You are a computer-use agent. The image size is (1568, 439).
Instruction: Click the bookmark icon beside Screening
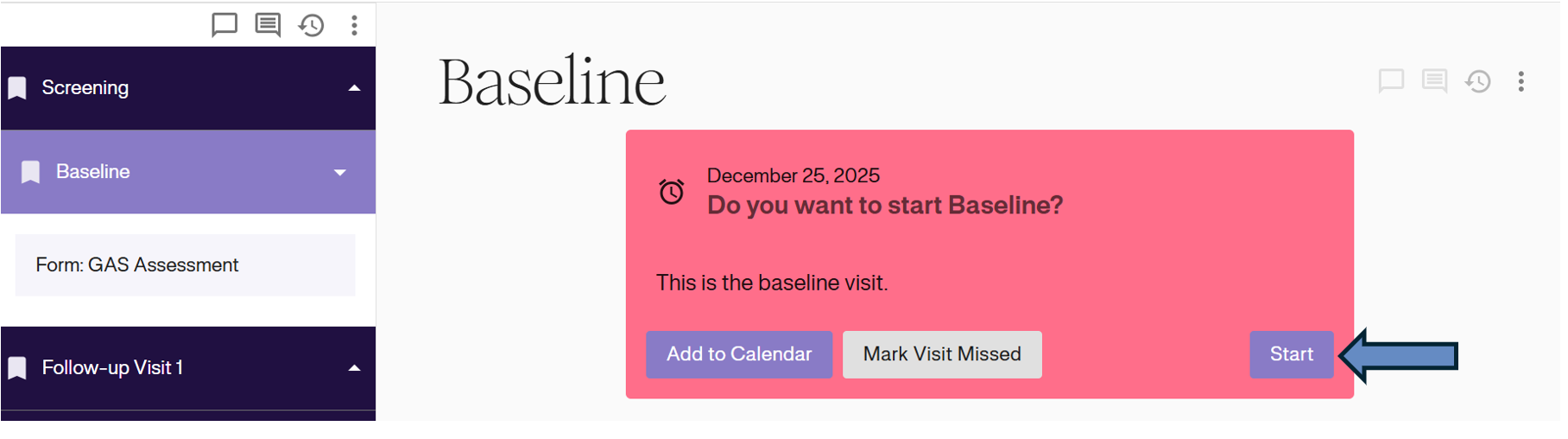17,88
